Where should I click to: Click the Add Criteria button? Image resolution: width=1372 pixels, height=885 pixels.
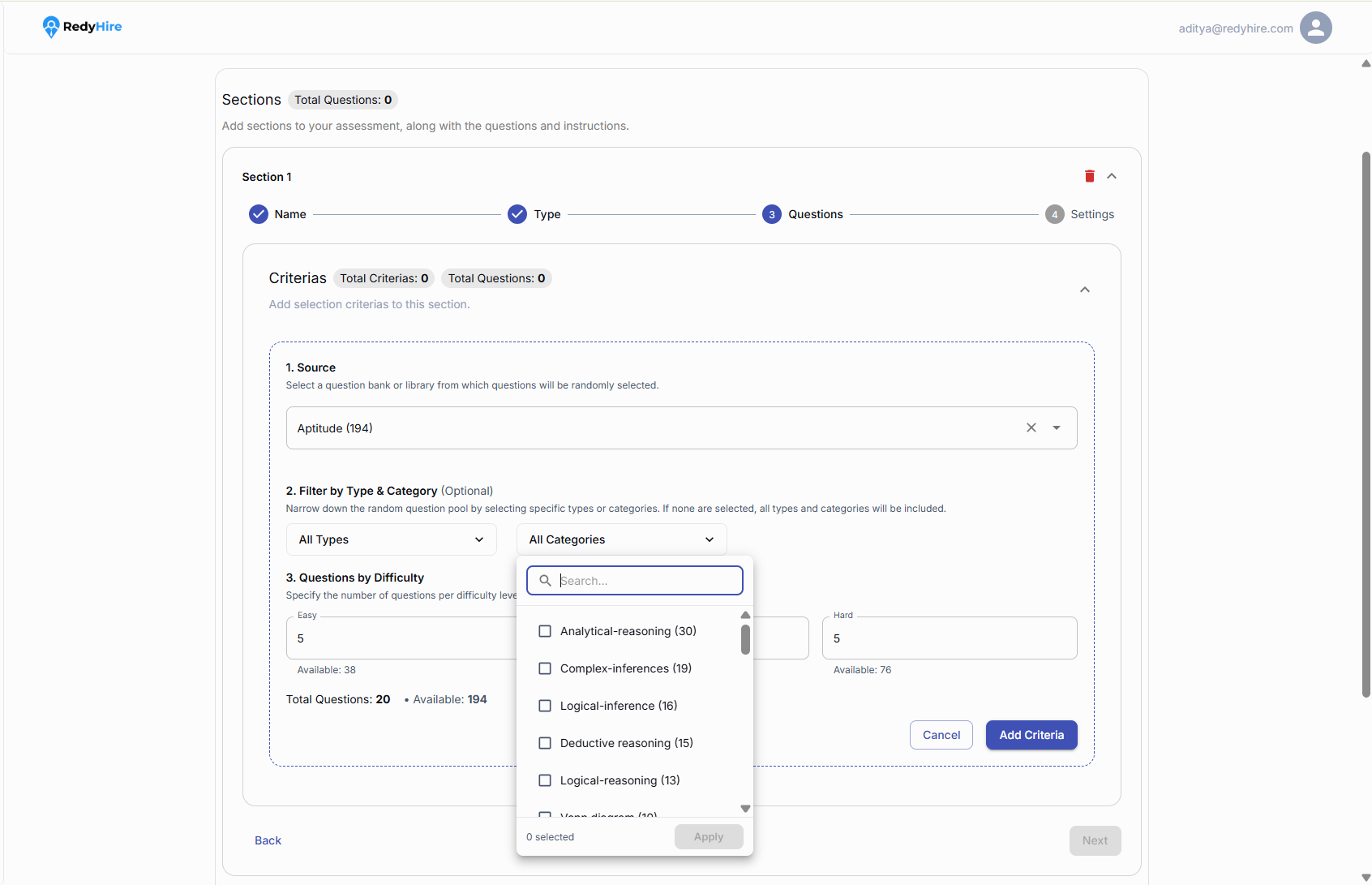pyautogui.click(x=1031, y=735)
